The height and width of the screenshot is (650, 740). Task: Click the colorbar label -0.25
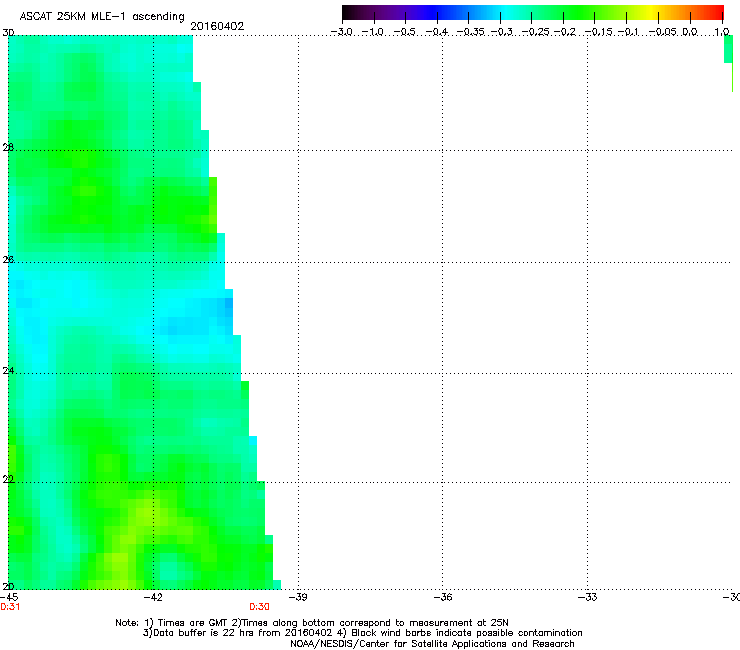tap(535, 32)
